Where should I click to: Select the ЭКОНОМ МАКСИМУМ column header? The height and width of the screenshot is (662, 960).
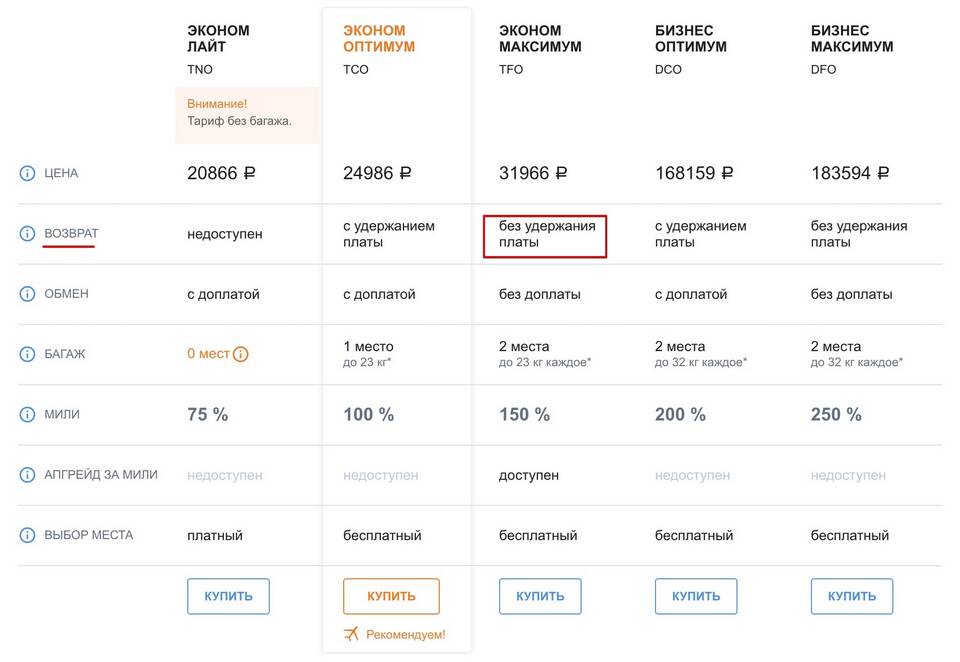point(540,39)
